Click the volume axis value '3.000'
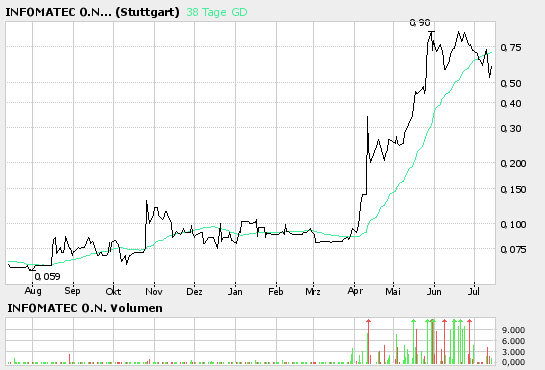 coord(513,352)
